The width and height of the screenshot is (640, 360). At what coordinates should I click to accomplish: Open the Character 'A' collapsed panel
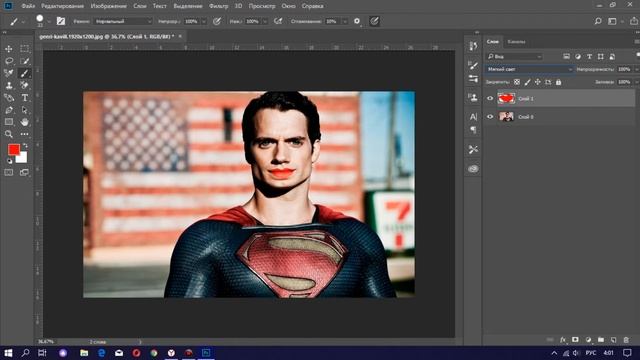coord(473,117)
